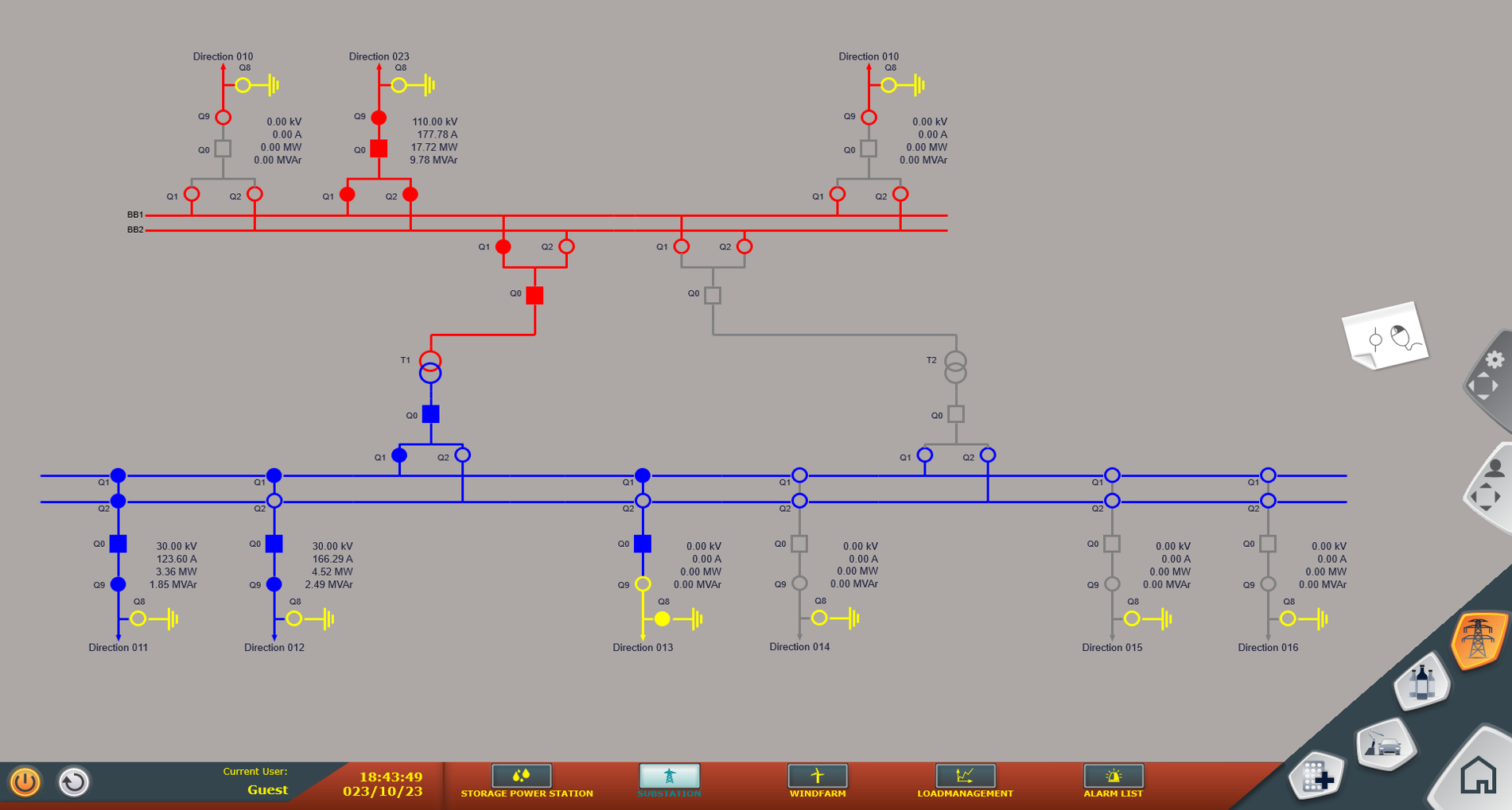1512x810 pixels.
Task: Click the 110.00 kV voltage reading
Action: [x=434, y=122]
